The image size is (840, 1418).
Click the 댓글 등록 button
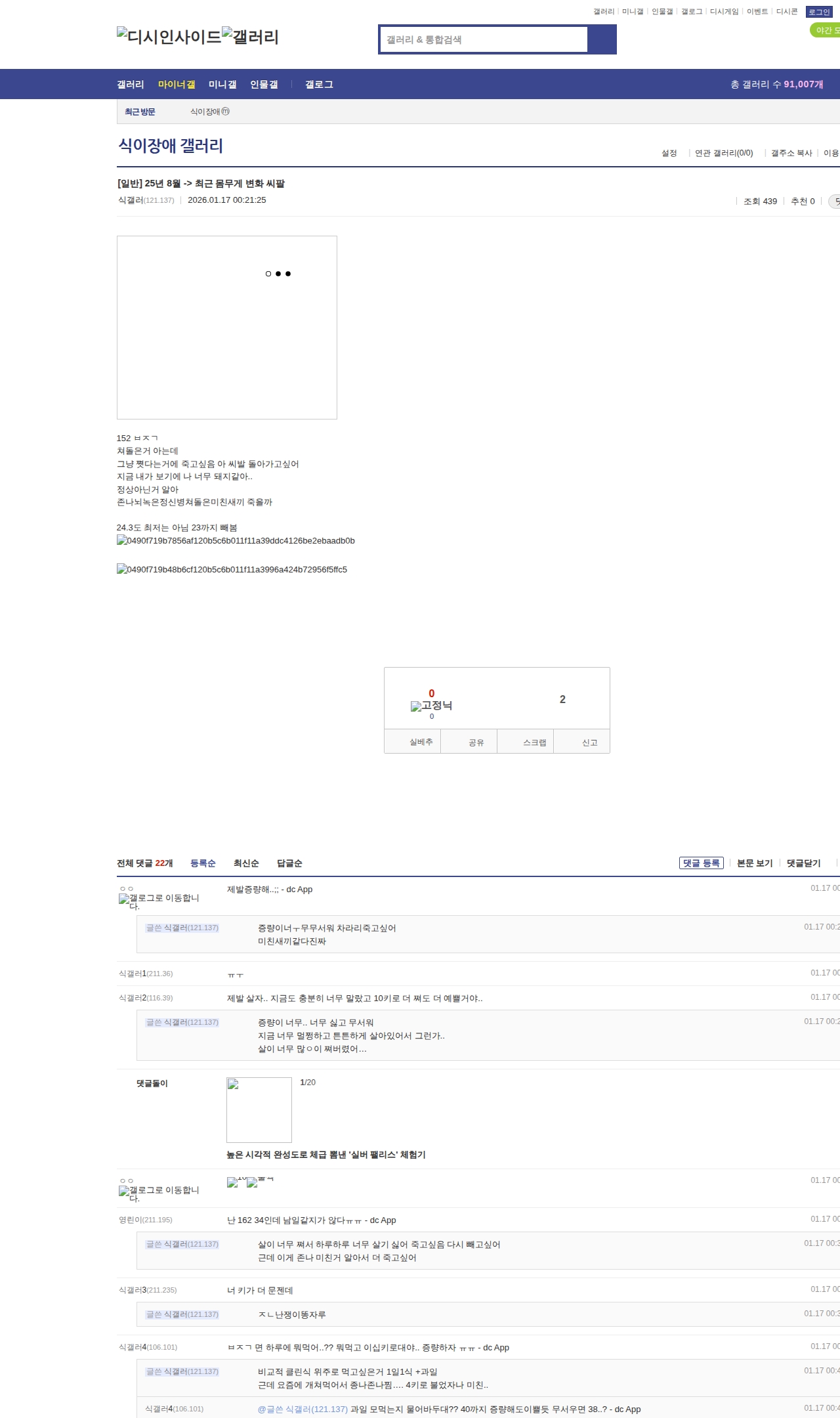[x=702, y=863]
